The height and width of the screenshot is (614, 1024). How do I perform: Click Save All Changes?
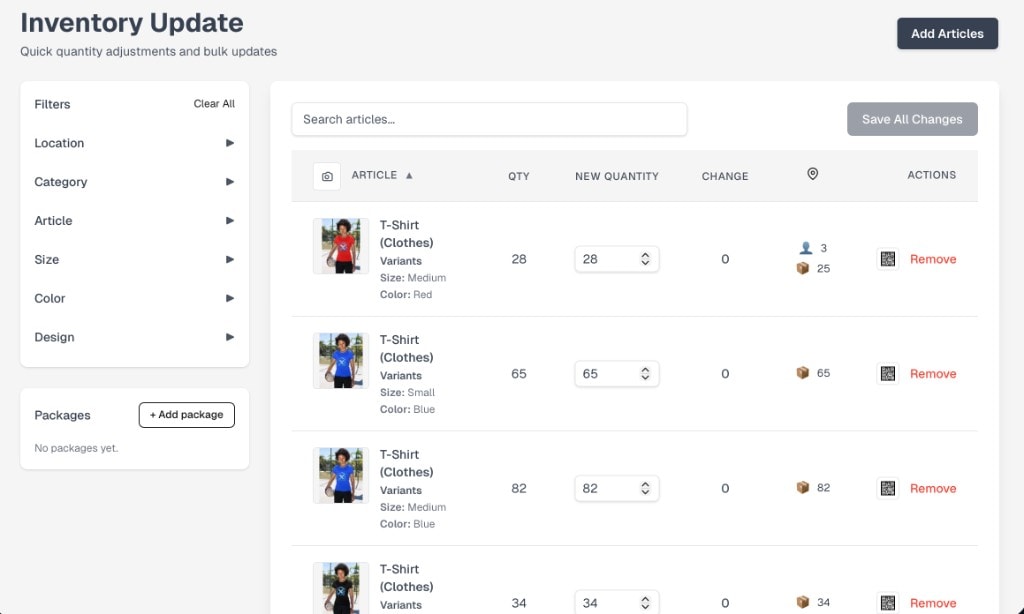pos(912,119)
